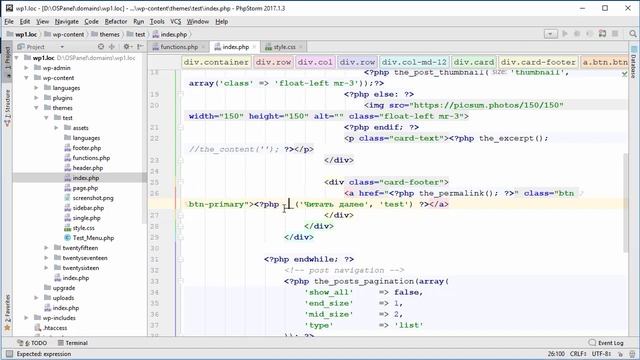640x360 pixels.
Task: Expand the wp-admin folder
Action: (27, 68)
